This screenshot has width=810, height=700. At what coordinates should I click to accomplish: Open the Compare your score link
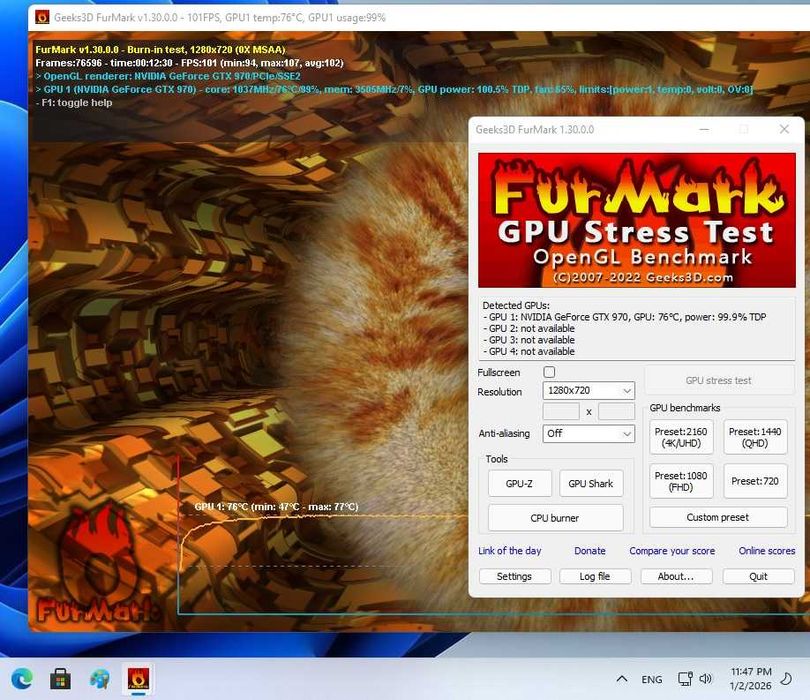(x=672, y=551)
